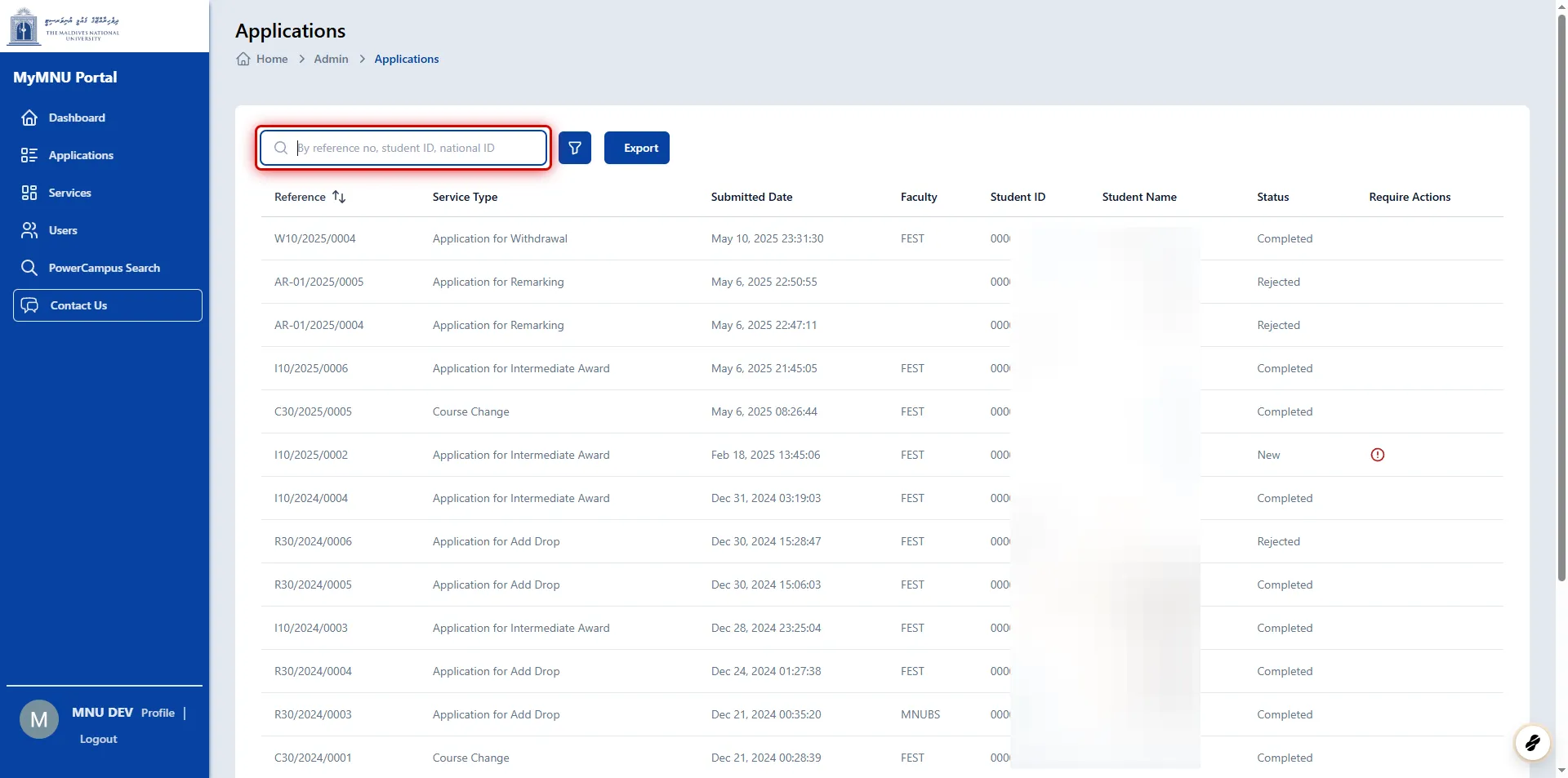
Task: Click the MNUBS faculty cell
Action: point(920,714)
